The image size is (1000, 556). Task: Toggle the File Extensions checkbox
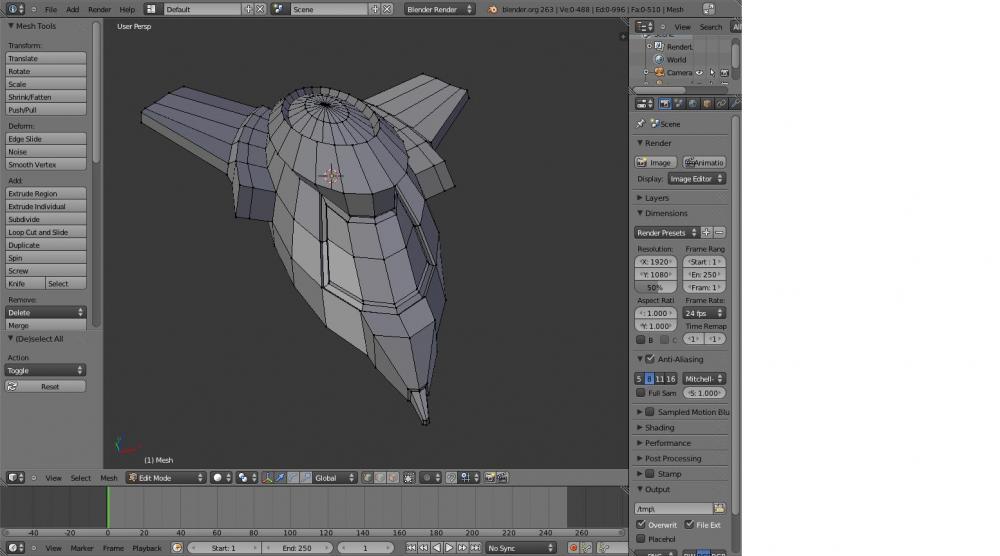point(689,524)
